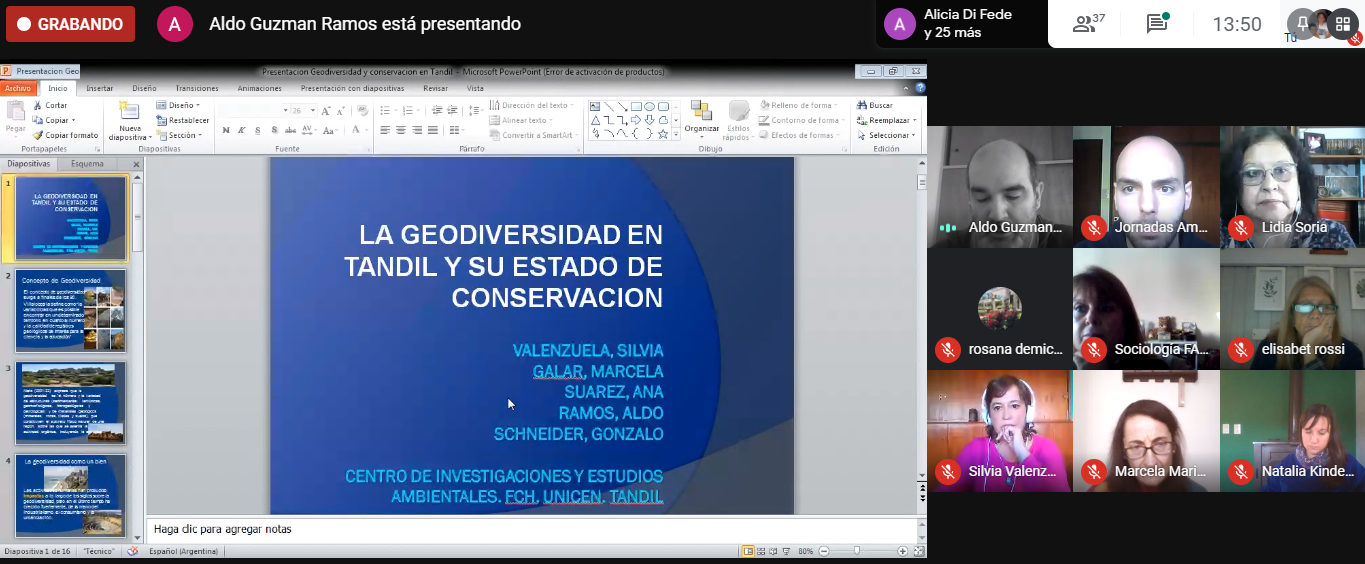Toggle italic K formatting button
Screen dimensions: 1365x564
tap(242, 130)
